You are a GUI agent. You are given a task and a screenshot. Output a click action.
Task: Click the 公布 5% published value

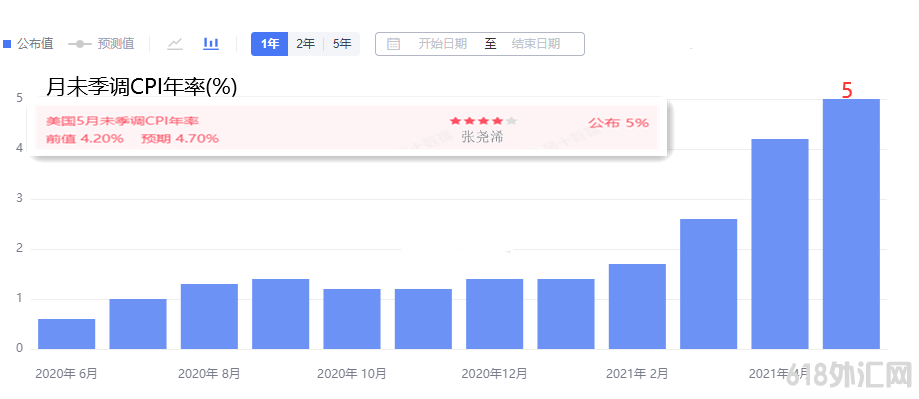pyautogui.click(x=619, y=123)
